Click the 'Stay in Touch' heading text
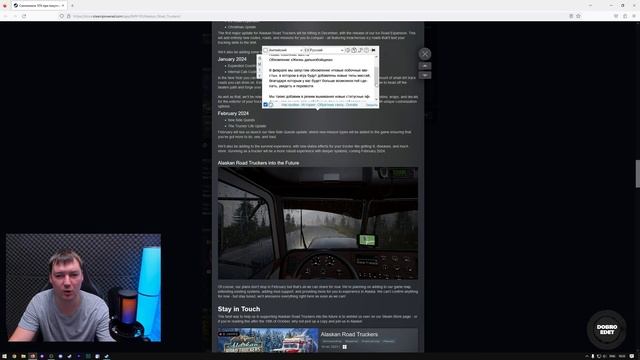This screenshot has width=640, height=360. click(x=239, y=309)
